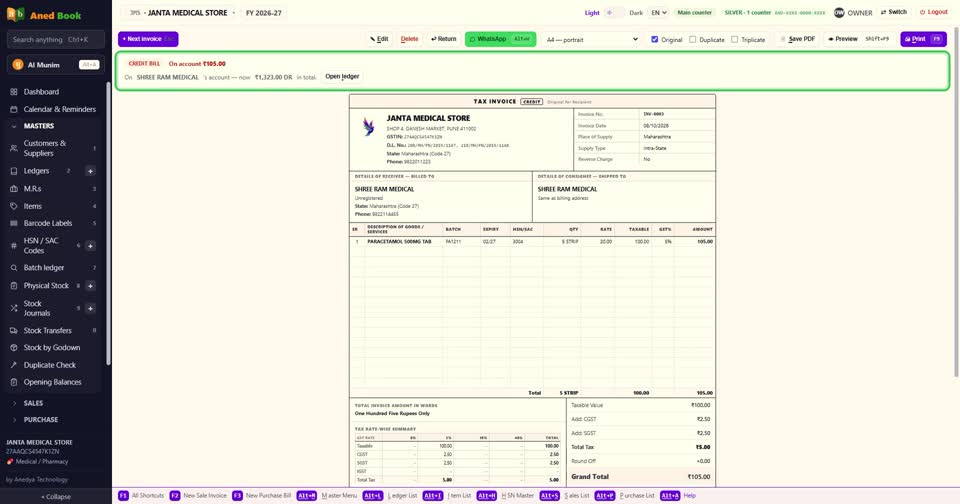The image size is (960, 504).
Task: Open Physical Stock icon
Action: (x=13, y=285)
